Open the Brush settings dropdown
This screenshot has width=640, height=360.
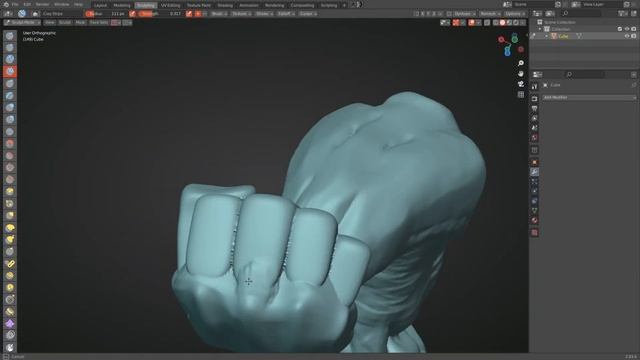pyautogui.click(x=219, y=13)
